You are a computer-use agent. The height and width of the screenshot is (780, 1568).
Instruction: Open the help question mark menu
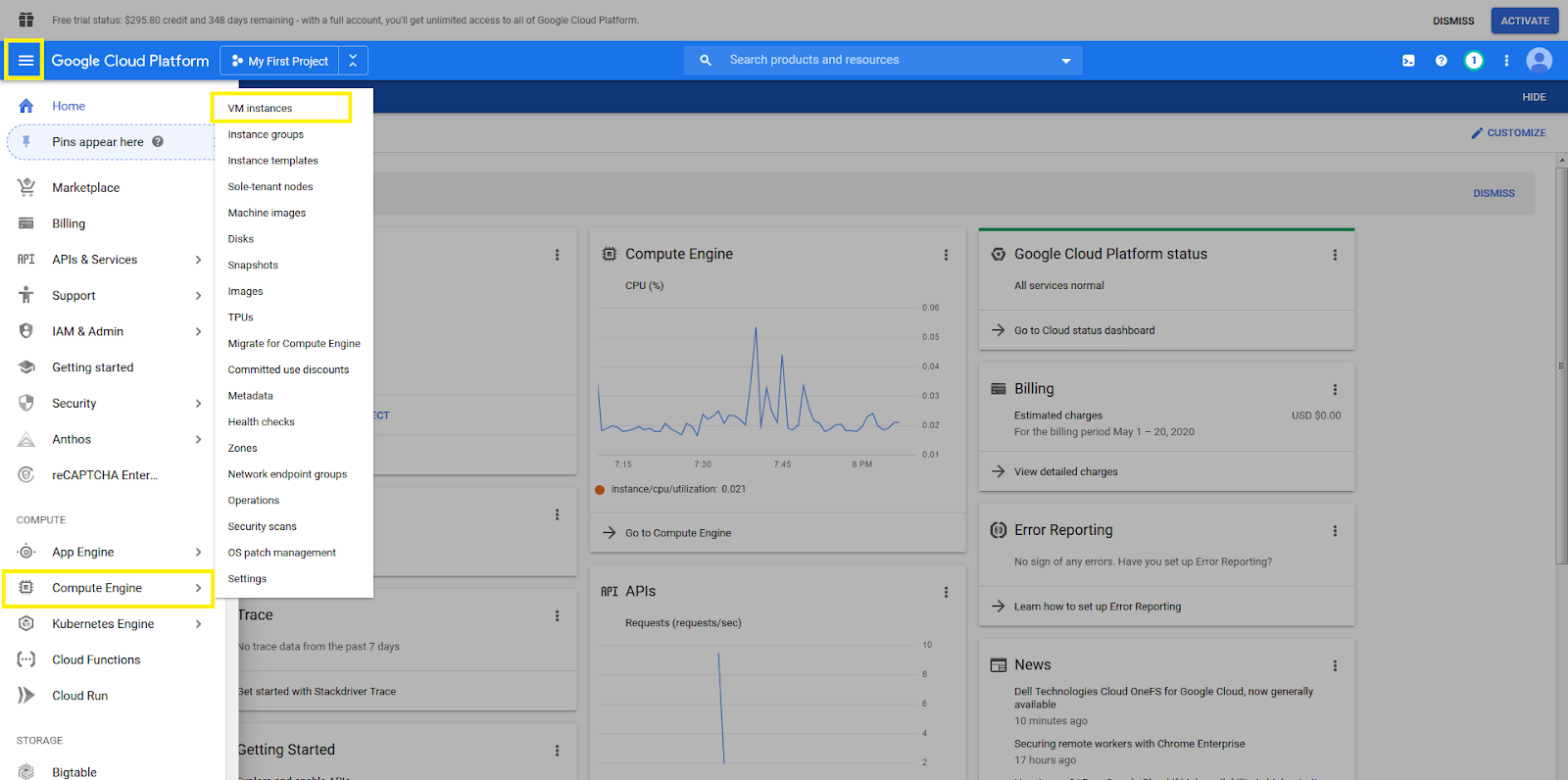click(x=1441, y=61)
